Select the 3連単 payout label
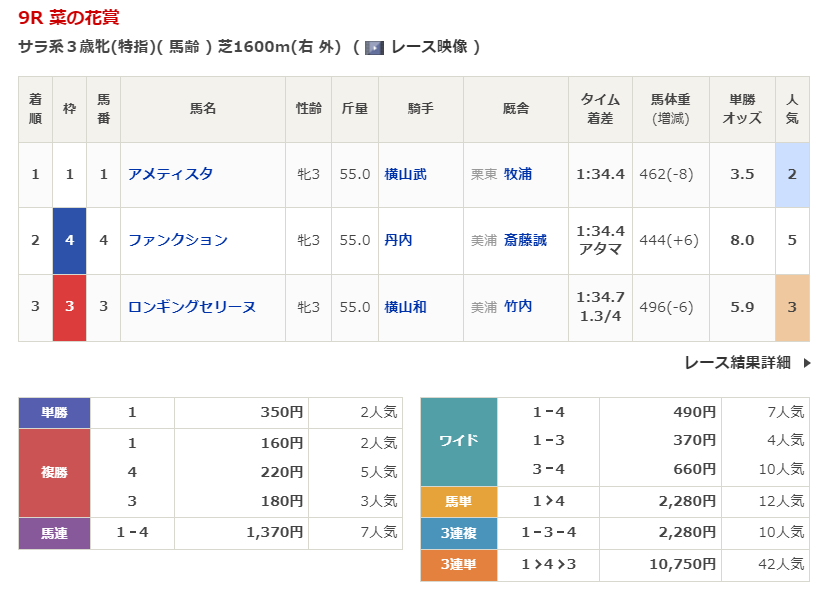827x590 pixels. click(x=458, y=565)
